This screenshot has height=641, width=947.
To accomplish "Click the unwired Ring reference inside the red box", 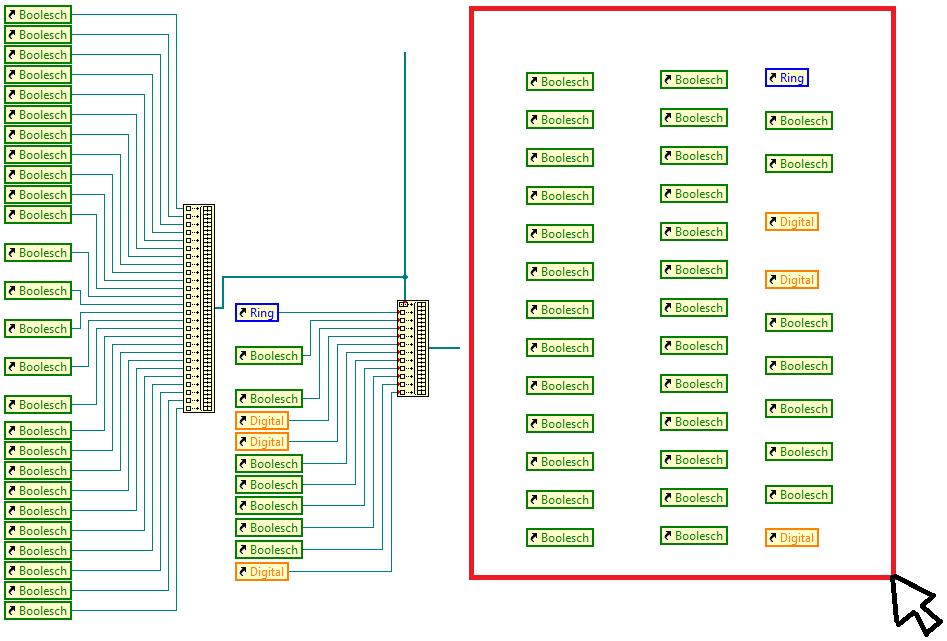I will tap(786, 77).
